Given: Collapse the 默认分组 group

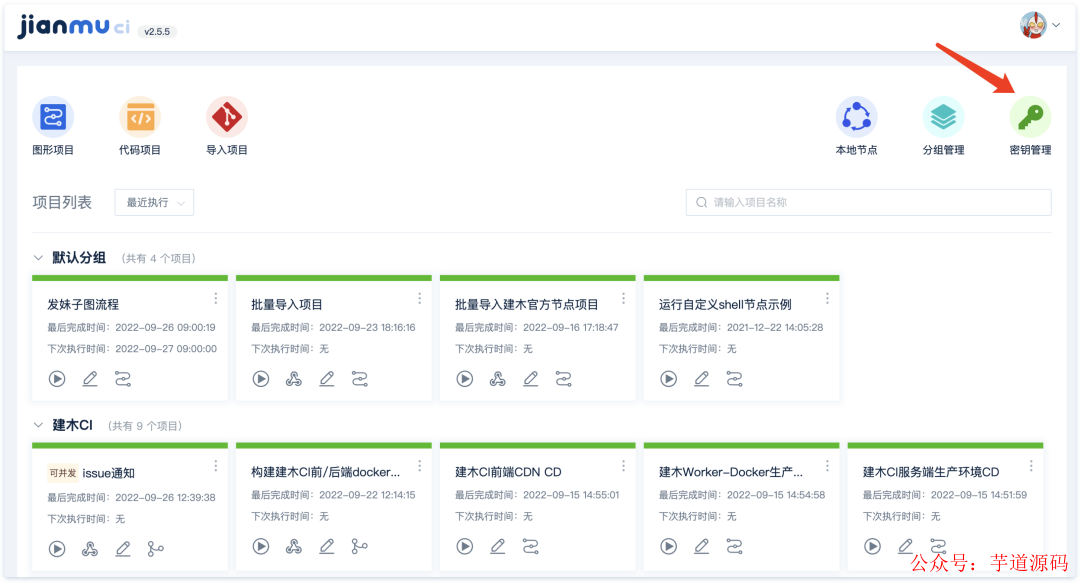Looking at the screenshot, I should [38, 258].
